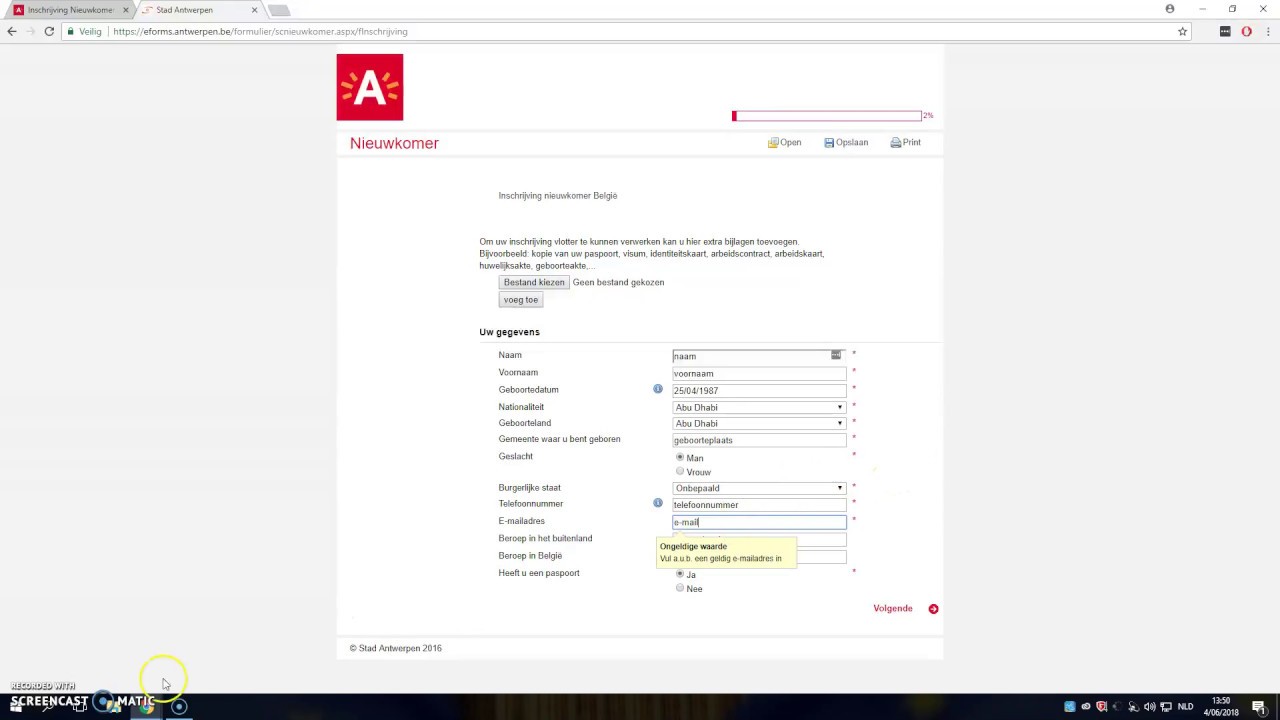The height and width of the screenshot is (720, 1280).
Task: Click the red Opera extension icon
Action: click(1246, 31)
